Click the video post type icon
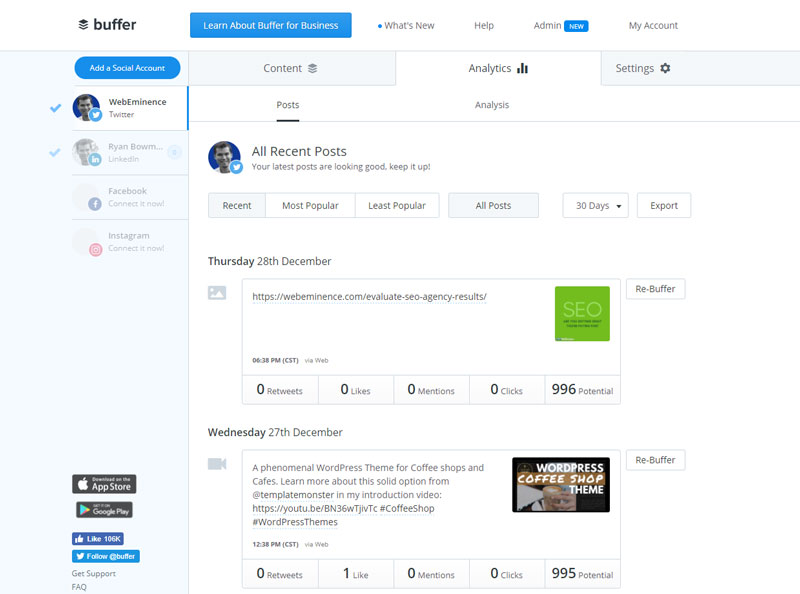Image resolution: width=800 pixels, height=594 pixels. click(217, 464)
